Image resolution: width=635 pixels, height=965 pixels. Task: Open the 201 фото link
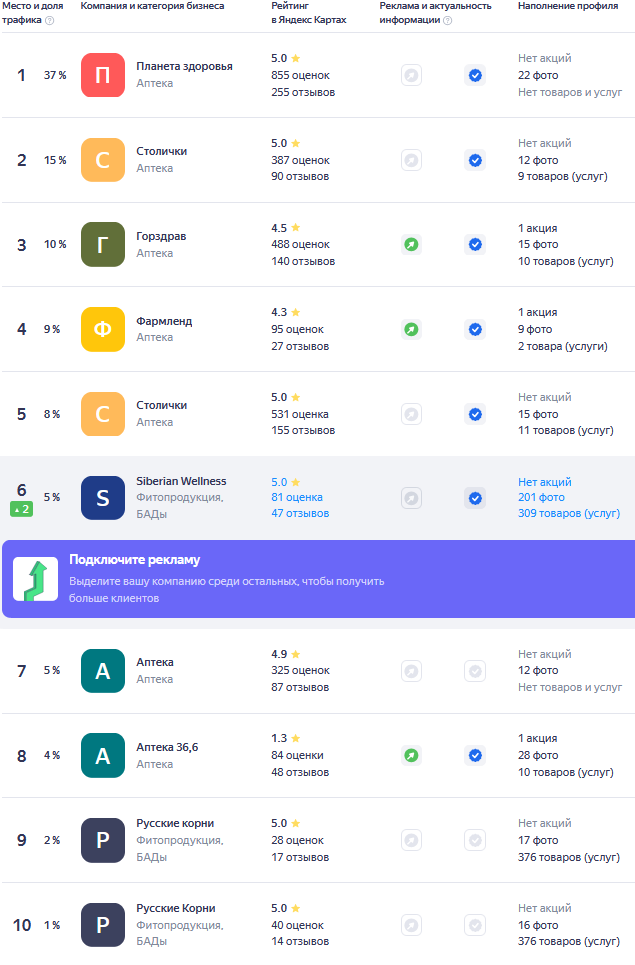541,497
